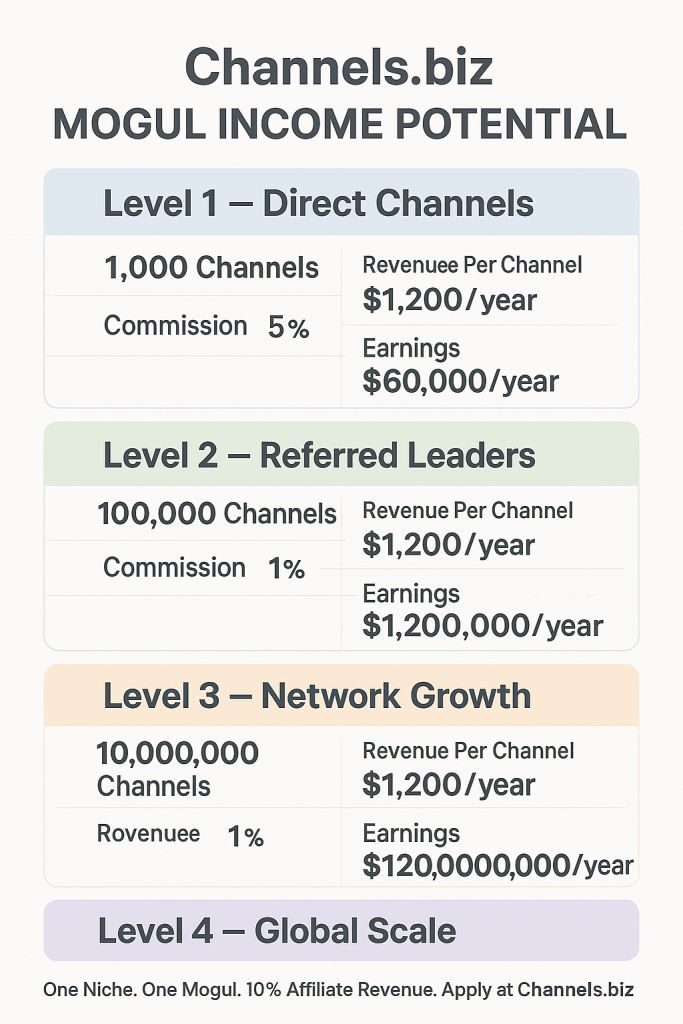Select the Level 1 — Direct Channels header

[318, 203]
